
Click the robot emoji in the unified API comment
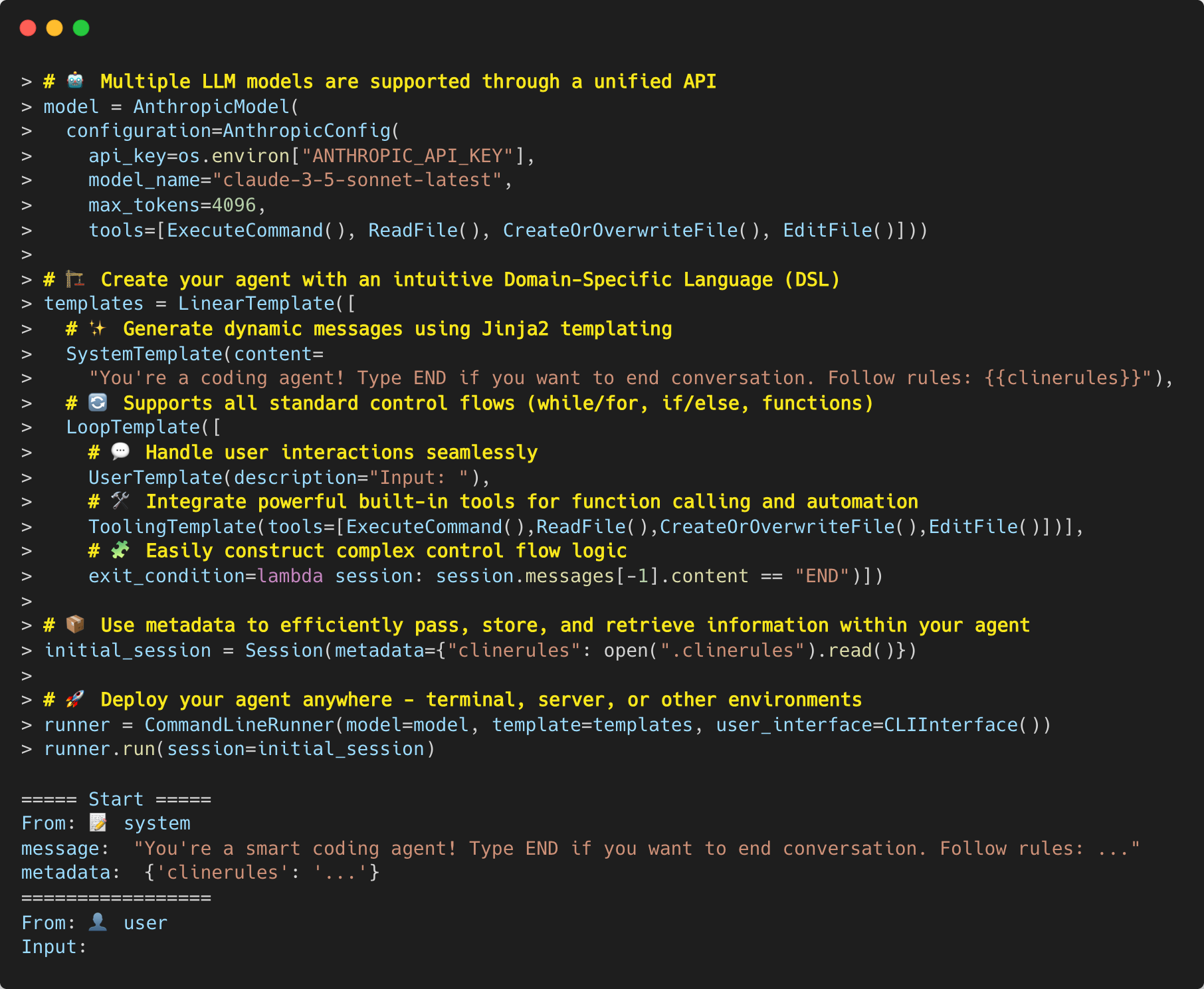click(73, 81)
